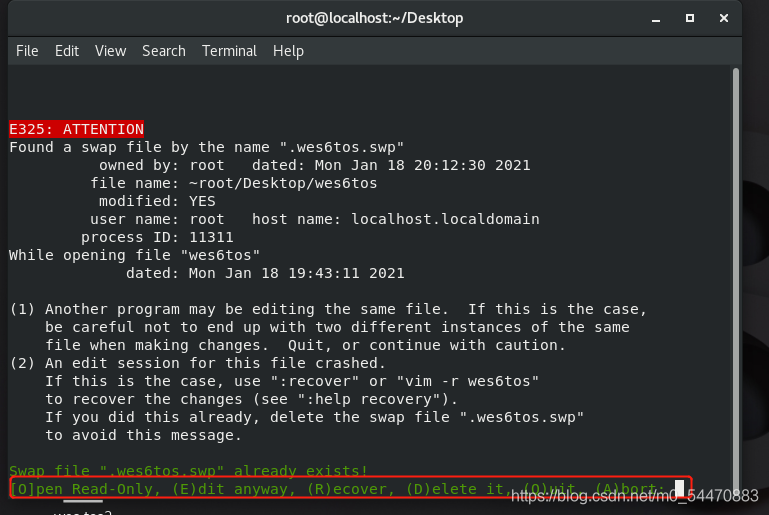Minimize the terminal window

click(x=656, y=19)
